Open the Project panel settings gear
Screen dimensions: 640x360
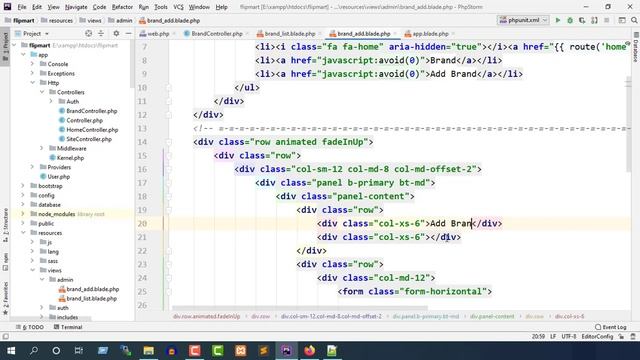pos(116,33)
